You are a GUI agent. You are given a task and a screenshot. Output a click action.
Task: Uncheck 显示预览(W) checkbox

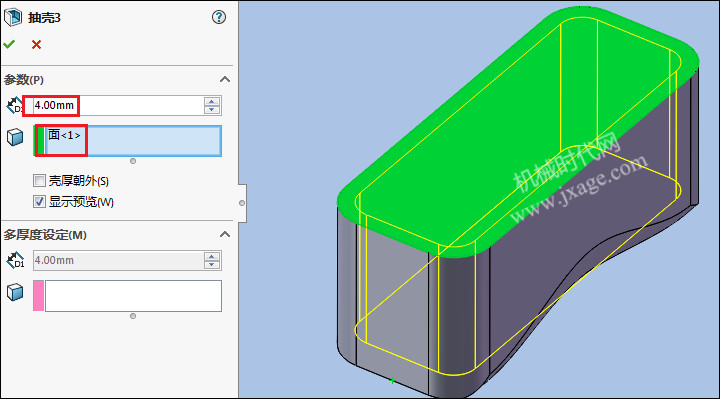pyautogui.click(x=39, y=202)
